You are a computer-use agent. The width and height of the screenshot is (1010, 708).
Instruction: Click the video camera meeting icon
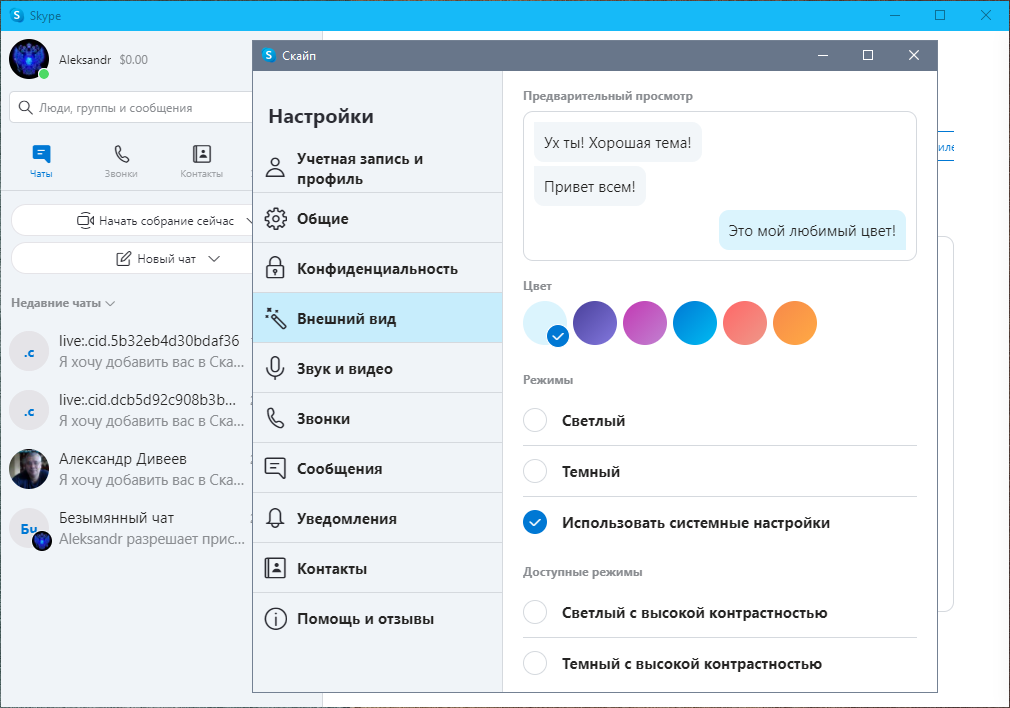pos(86,220)
